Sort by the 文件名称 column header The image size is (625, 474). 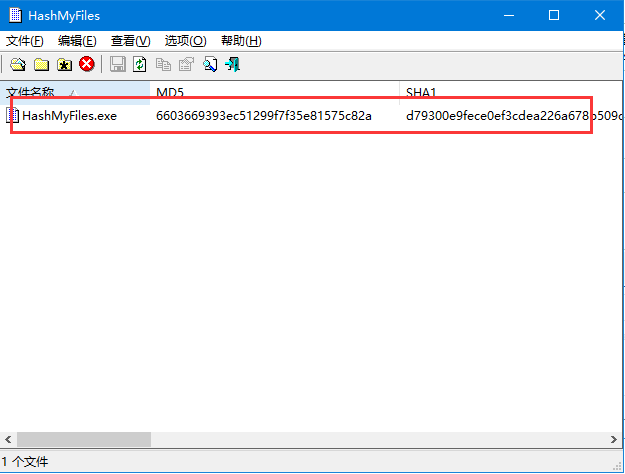pos(75,92)
